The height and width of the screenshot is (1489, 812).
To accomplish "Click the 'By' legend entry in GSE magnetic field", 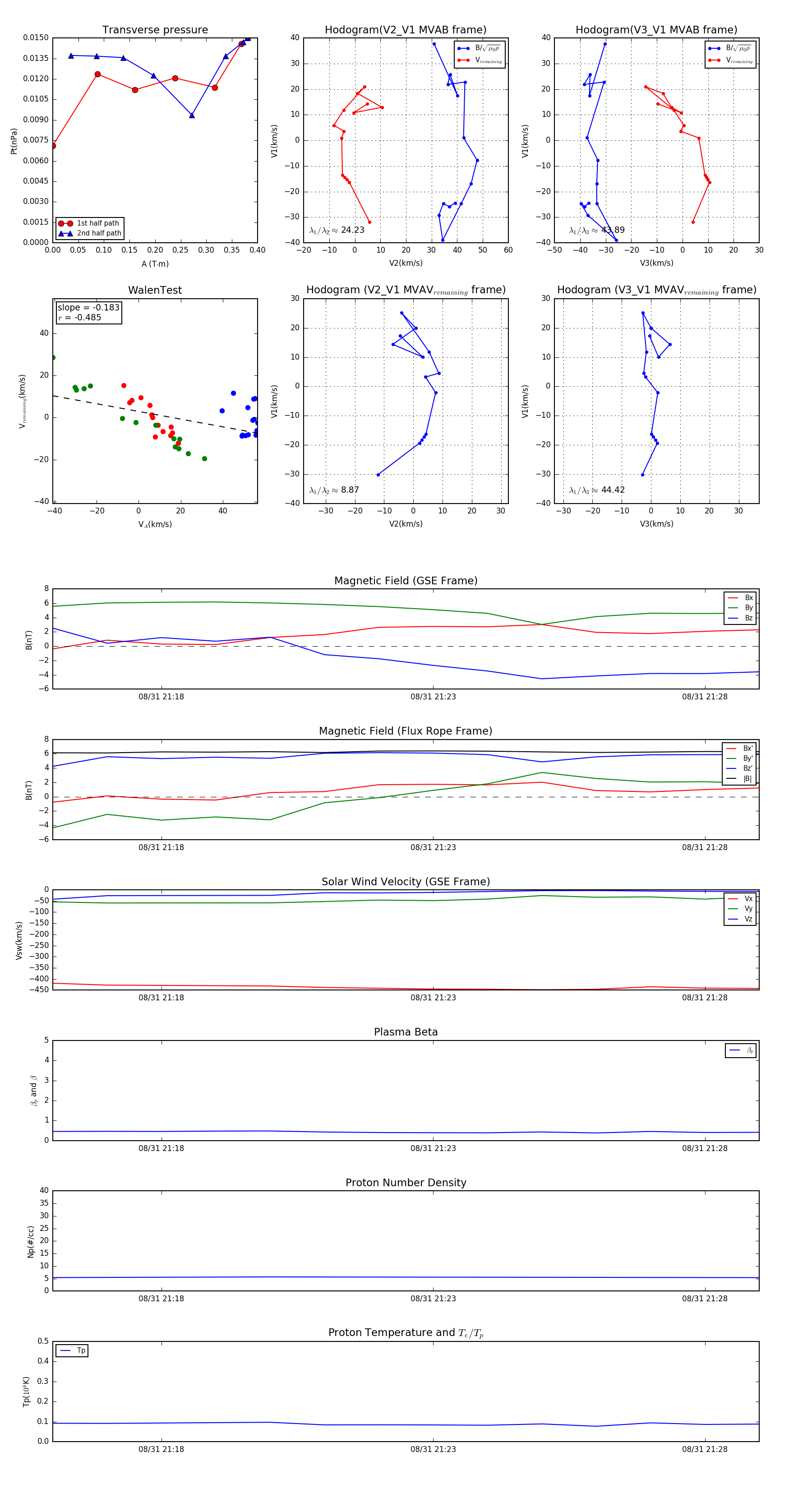I will (x=740, y=607).
